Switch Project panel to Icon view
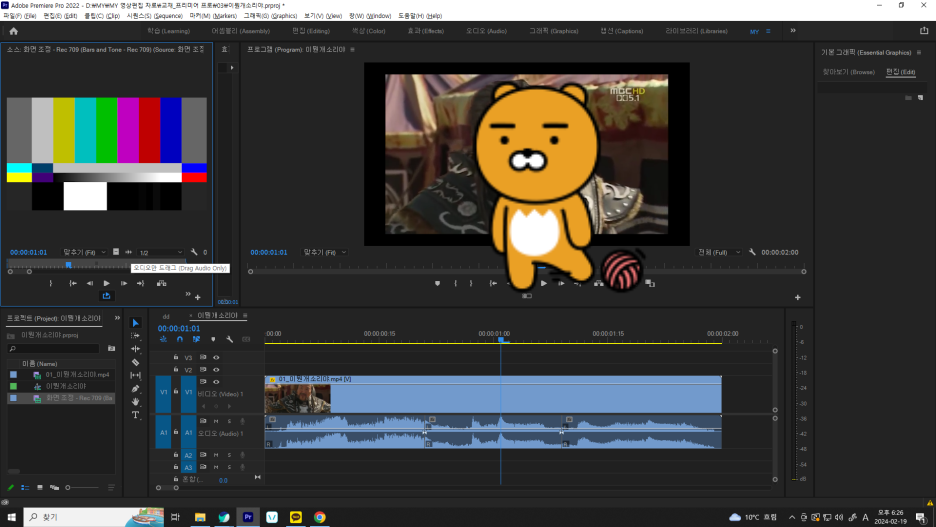936x527 pixels. (40, 488)
